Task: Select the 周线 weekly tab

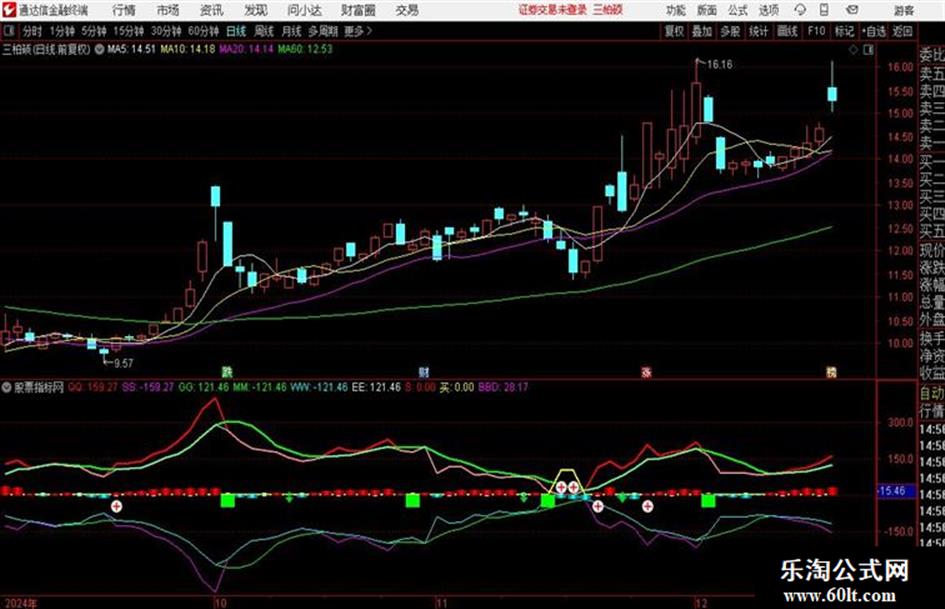Action: (x=264, y=31)
